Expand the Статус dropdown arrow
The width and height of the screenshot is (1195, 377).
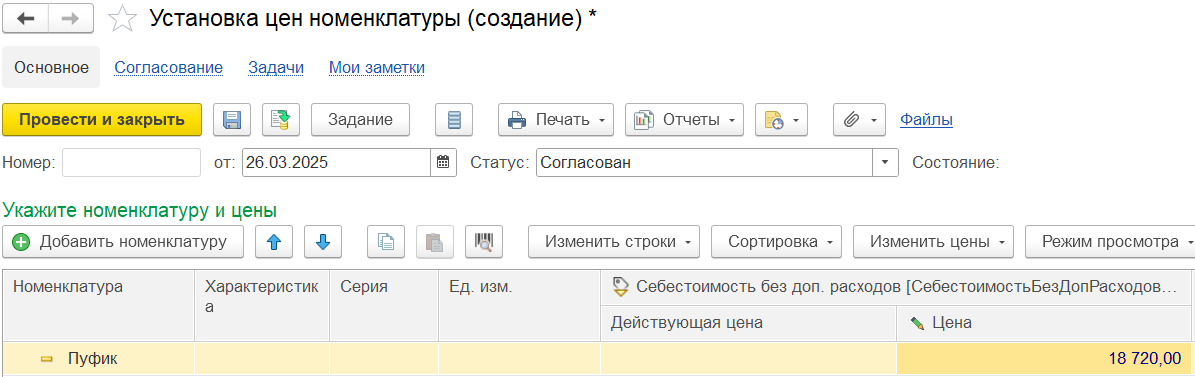coord(885,162)
